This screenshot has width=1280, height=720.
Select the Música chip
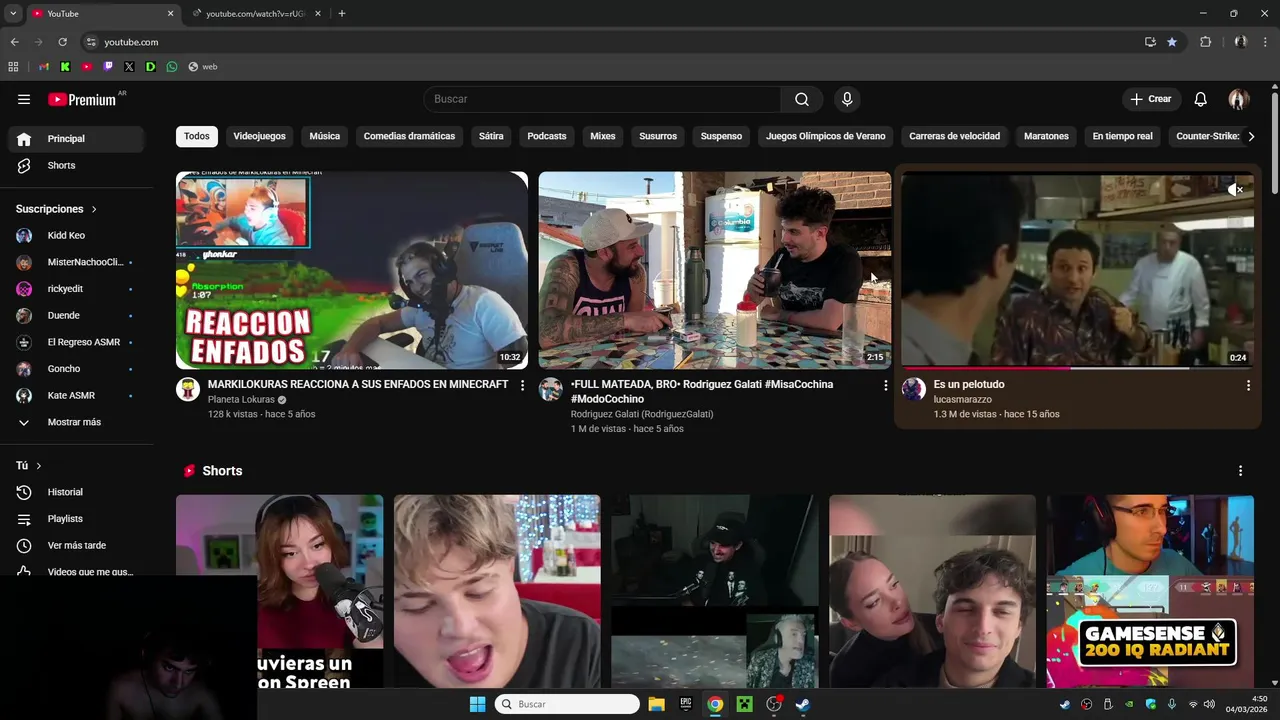click(325, 136)
